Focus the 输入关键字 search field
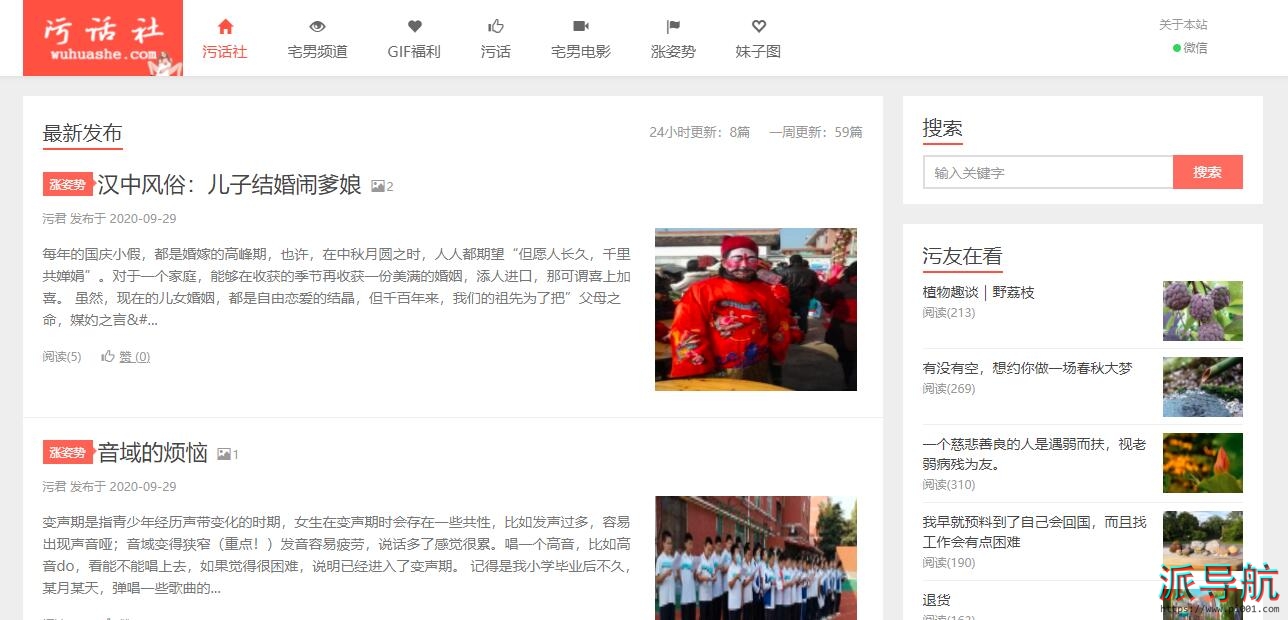 [1048, 172]
